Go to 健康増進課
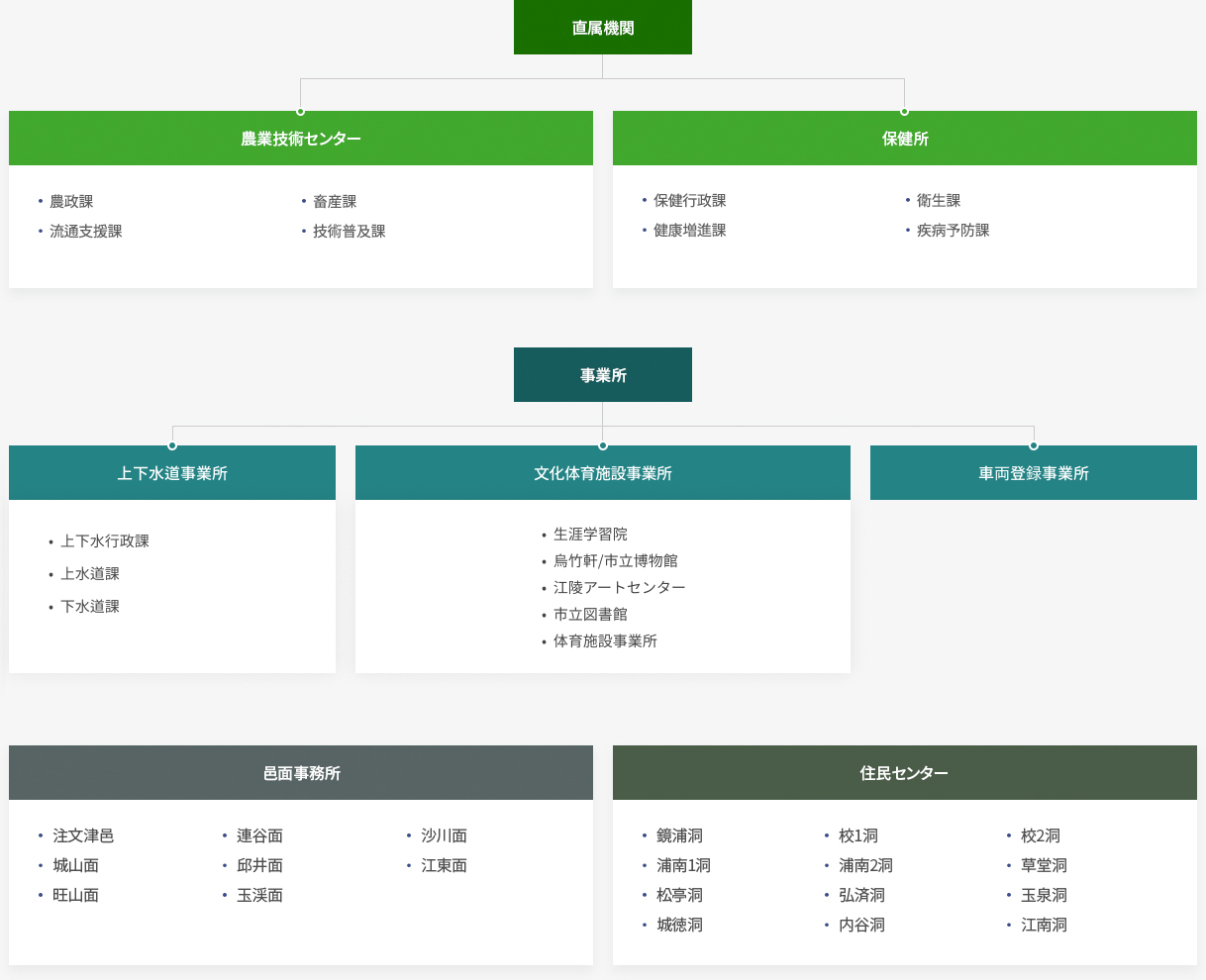Image resolution: width=1206 pixels, height=980 pixels. tap(690, 230)
